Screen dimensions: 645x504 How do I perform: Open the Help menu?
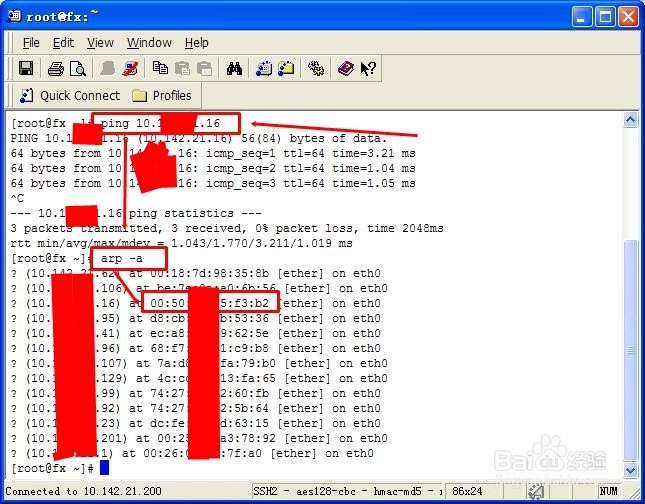pos(196,43)
